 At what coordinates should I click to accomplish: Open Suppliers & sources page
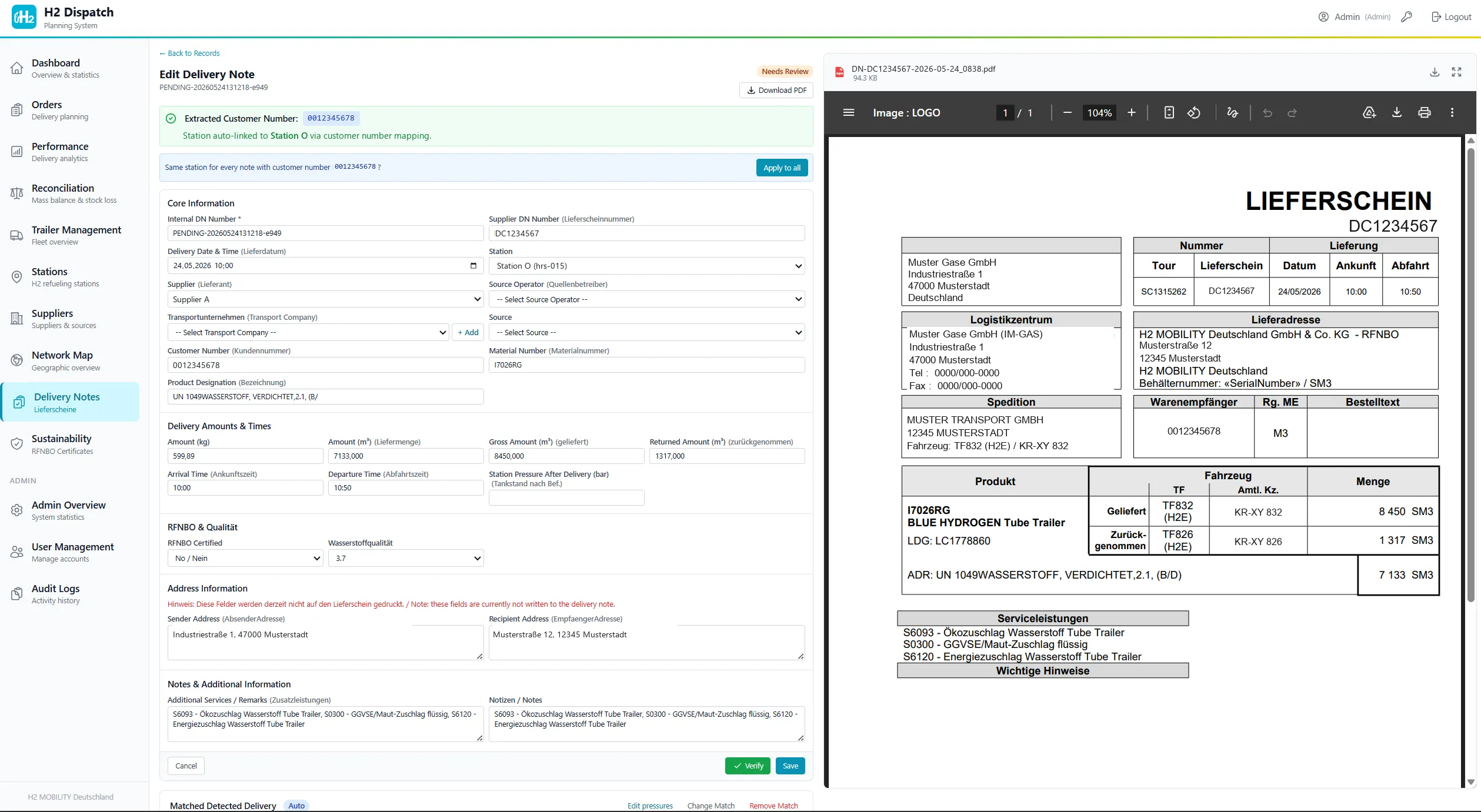pyautogui.click(x=70, y=319)
